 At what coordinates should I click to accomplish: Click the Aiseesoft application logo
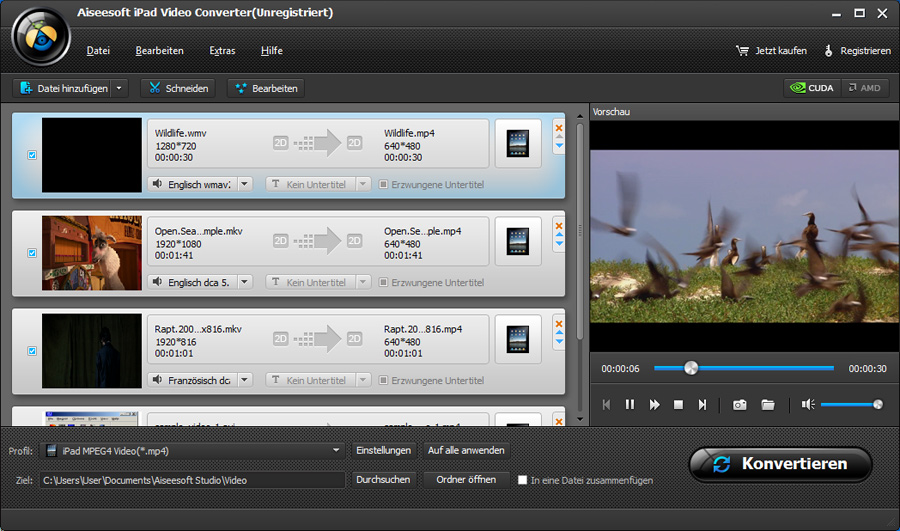click(x=41, y=37)
